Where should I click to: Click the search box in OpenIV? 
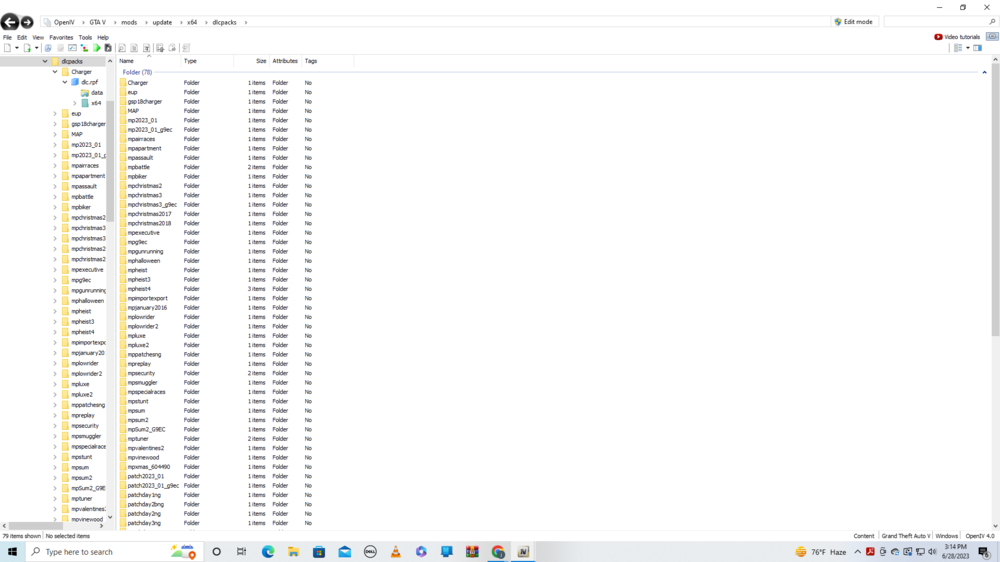click(939, 22)
